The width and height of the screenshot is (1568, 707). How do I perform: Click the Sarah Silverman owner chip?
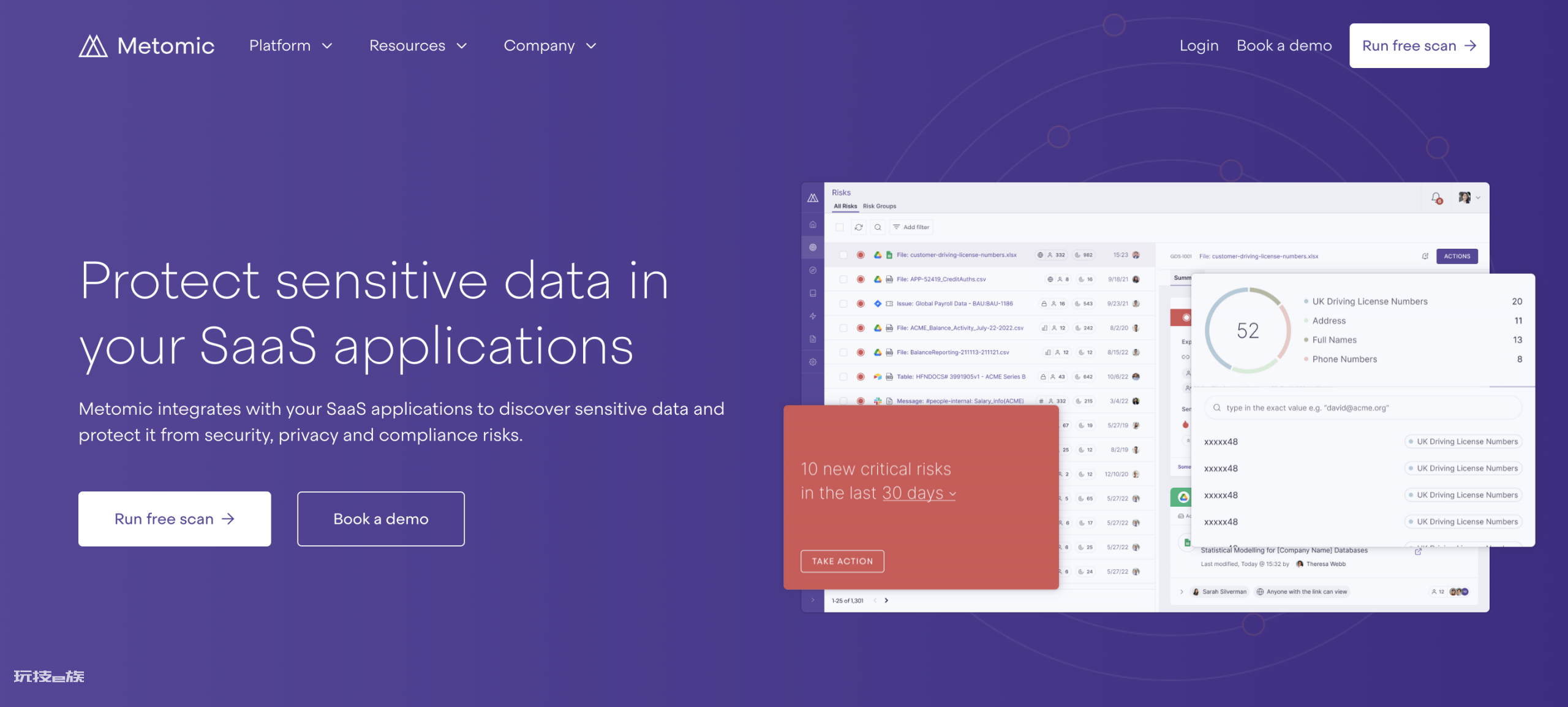1218,592
